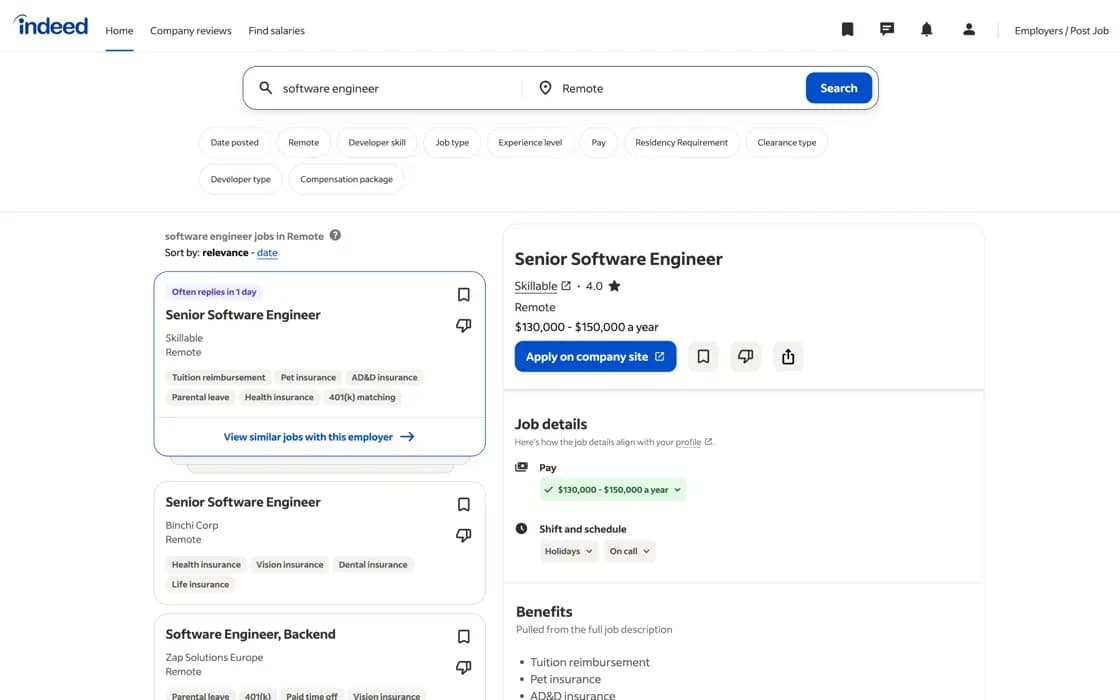Open help icon beside jobs in Remote
This screenshot has width=1120, height=700.
click(335, 235)
